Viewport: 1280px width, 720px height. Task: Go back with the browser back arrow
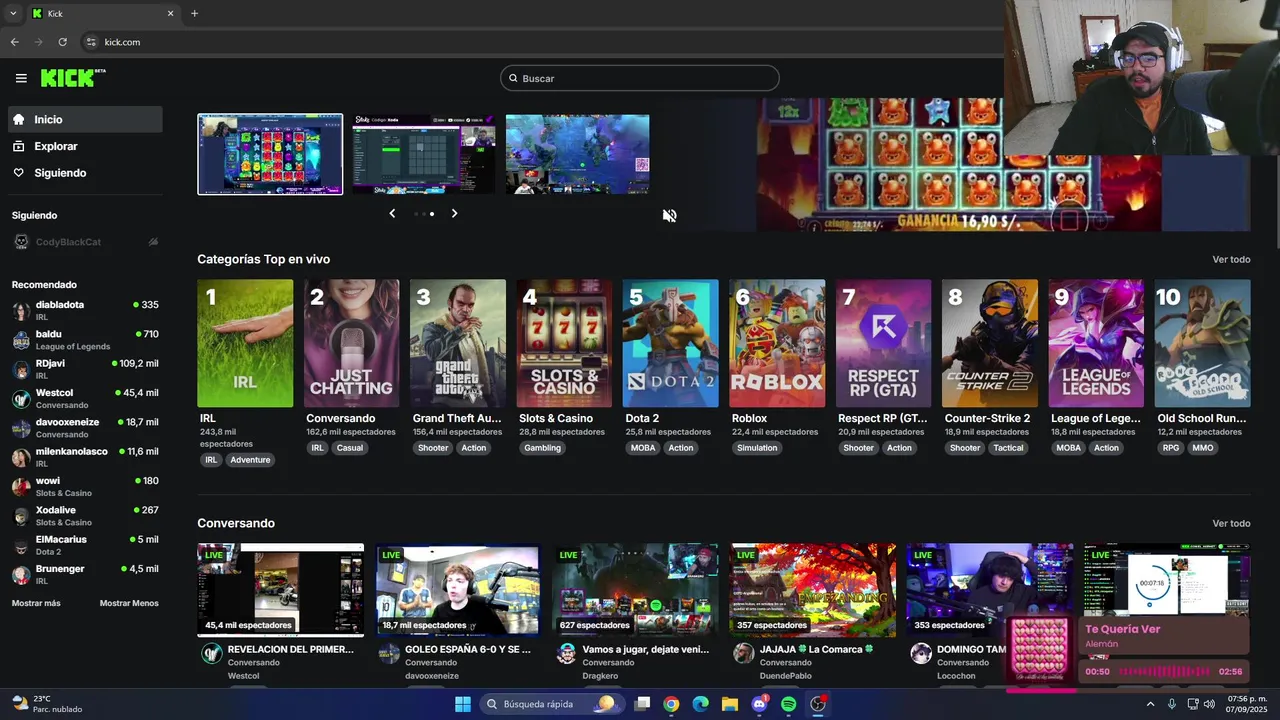click(x=14, y=42)
